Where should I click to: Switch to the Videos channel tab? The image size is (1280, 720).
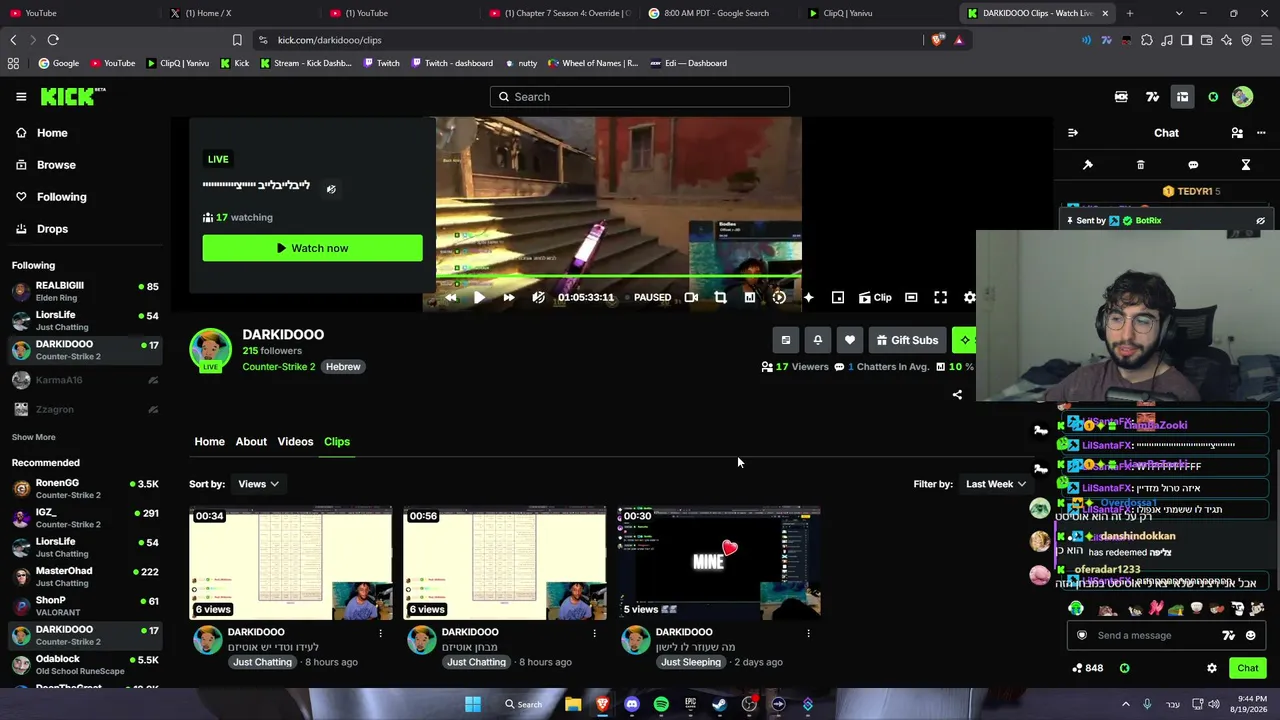[295, 441]
